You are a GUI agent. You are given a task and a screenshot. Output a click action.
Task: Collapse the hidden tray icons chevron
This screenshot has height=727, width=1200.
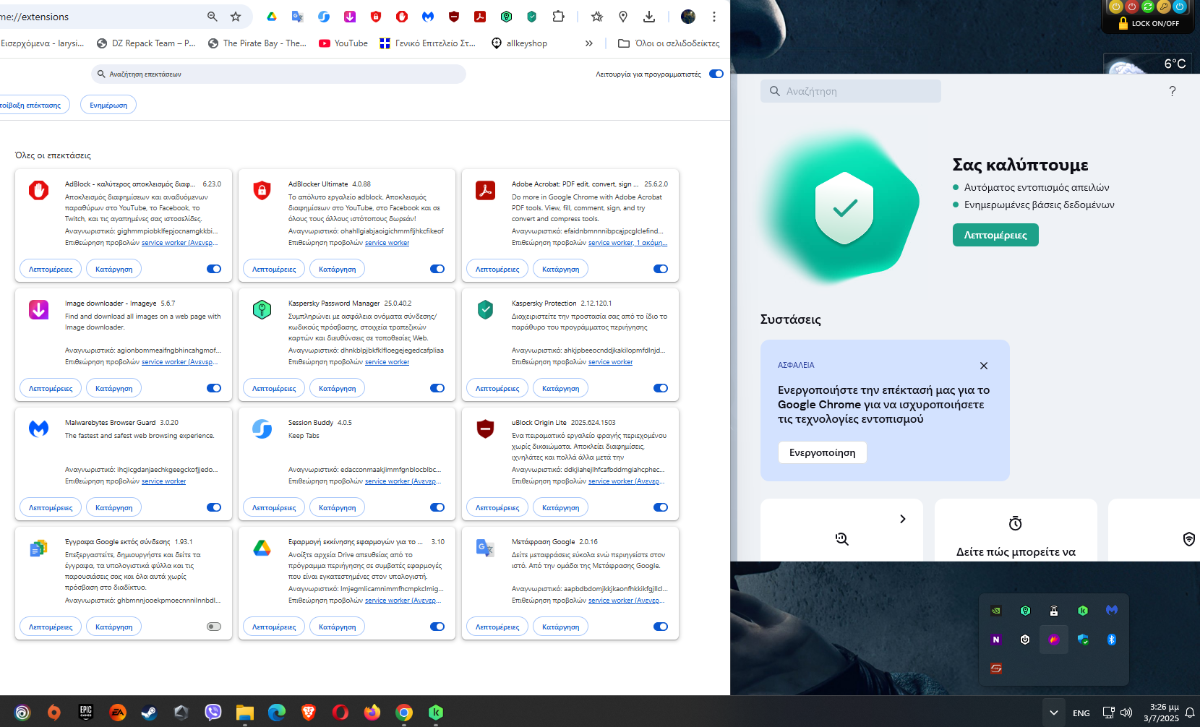(x=1052, y=712)
